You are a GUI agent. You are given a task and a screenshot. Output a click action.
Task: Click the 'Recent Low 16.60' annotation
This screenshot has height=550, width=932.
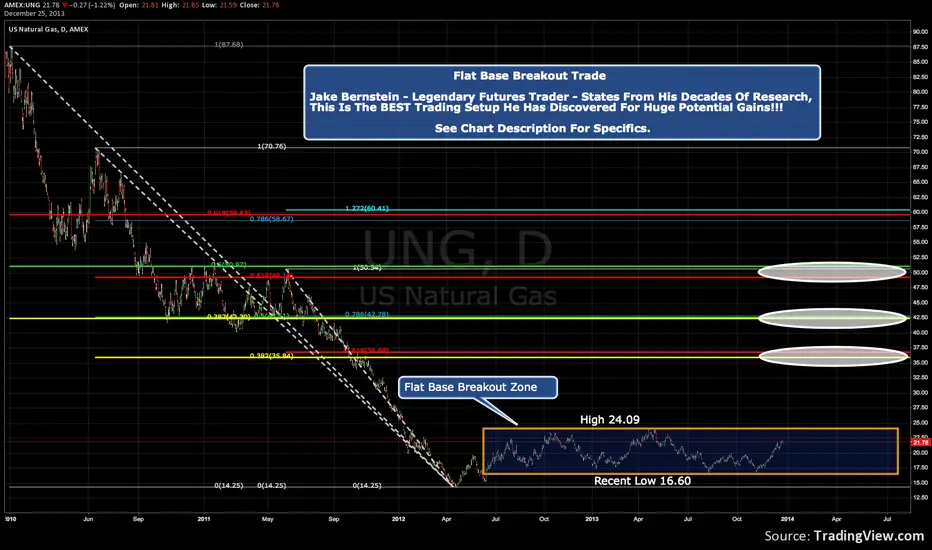click(x=643, y=481)
